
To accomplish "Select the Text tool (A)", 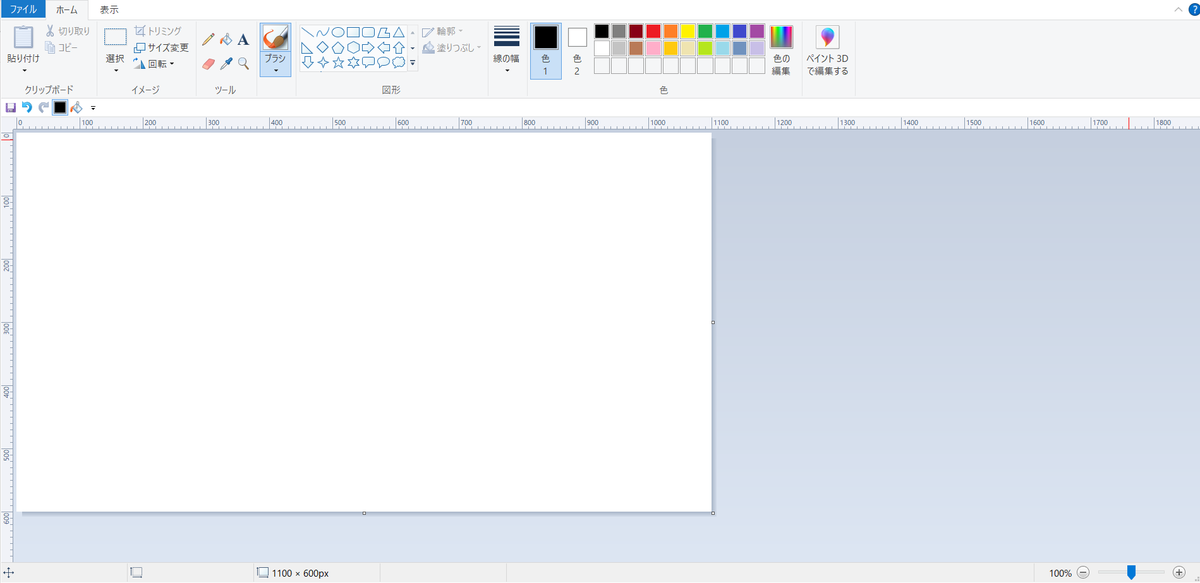I will [x=243, y=39].
